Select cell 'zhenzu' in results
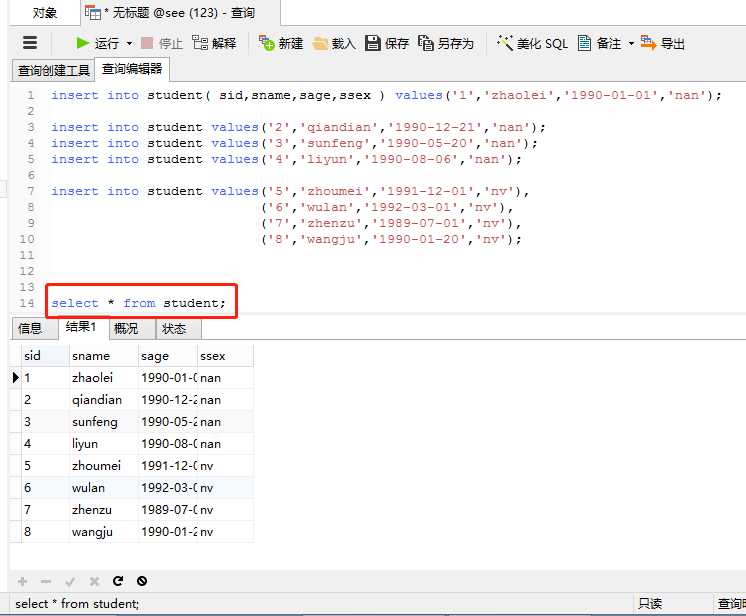 coord(103,509)
